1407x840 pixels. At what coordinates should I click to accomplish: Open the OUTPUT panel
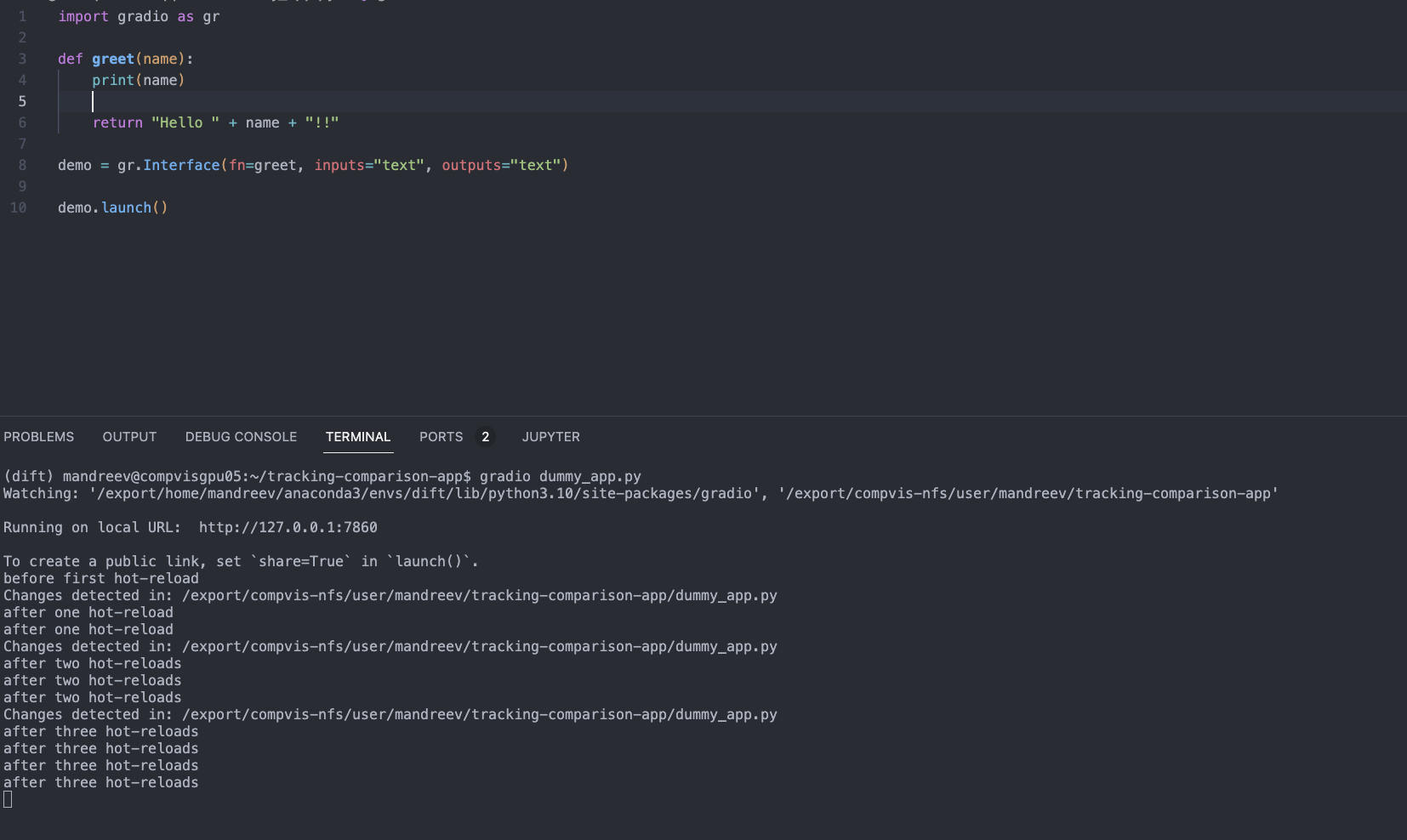click(x=128, y=436)
